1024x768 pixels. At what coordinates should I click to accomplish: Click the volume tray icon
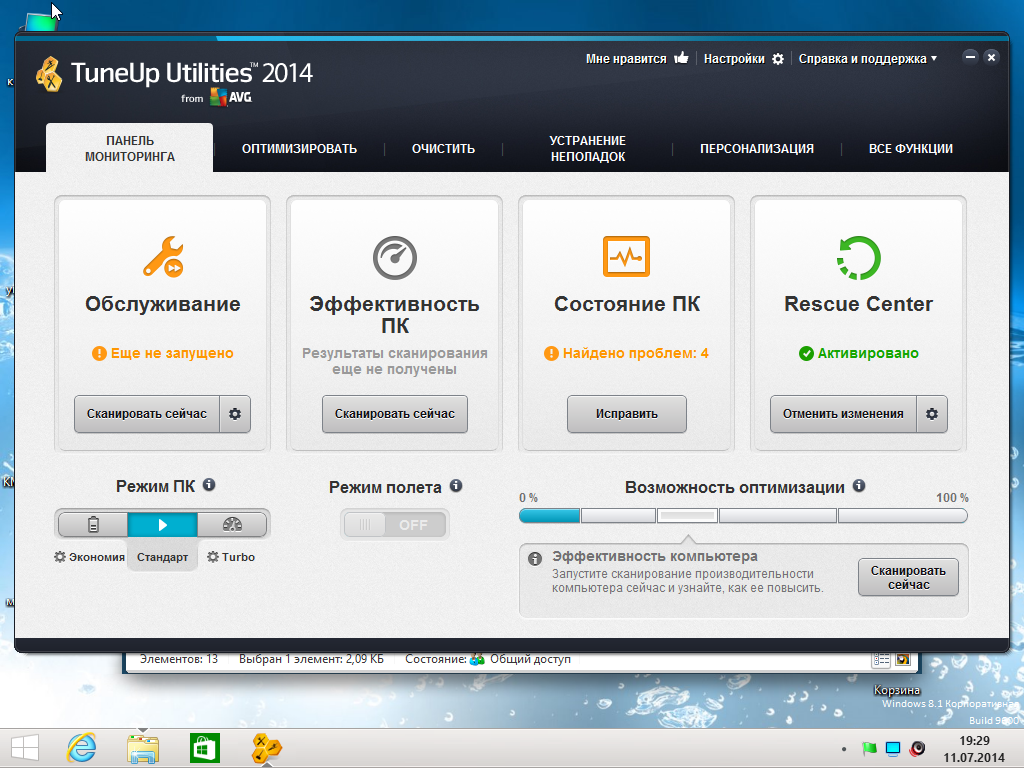point(918,748)
